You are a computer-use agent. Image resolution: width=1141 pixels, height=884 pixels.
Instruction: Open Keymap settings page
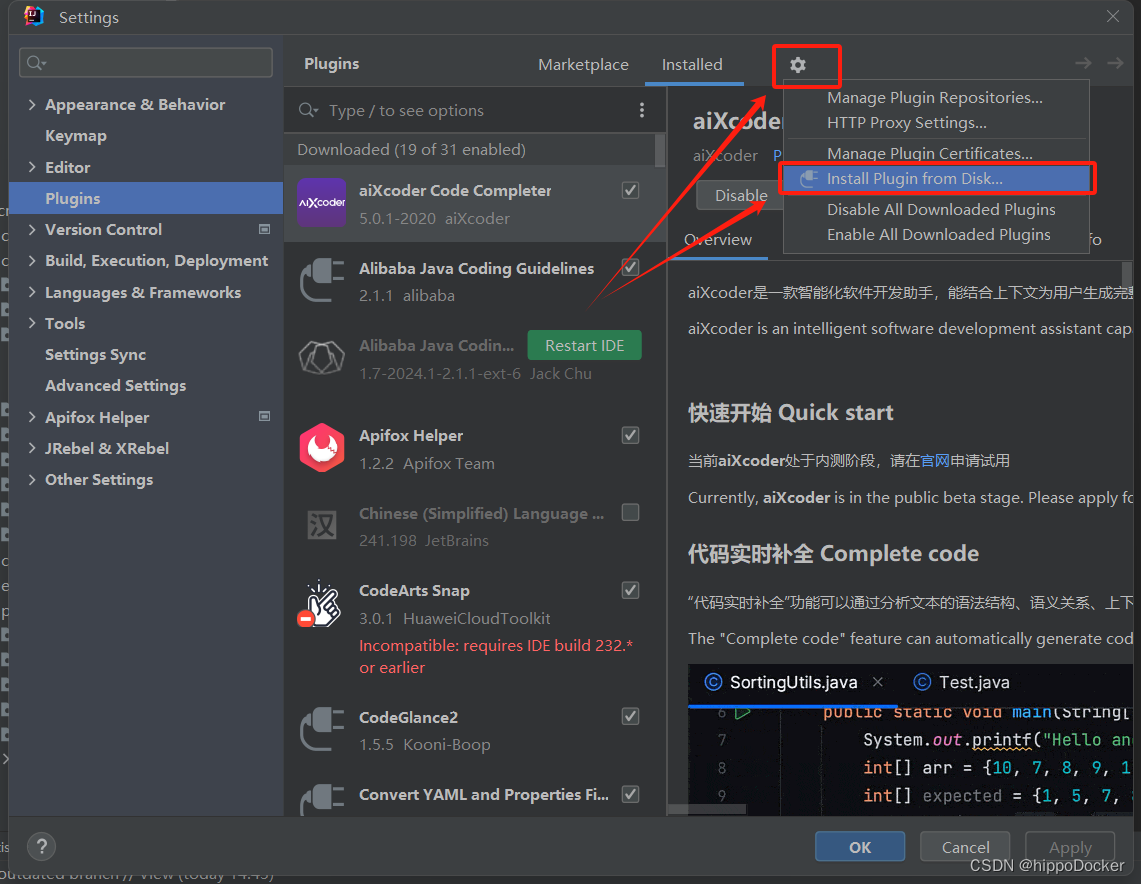coord(76,136)
